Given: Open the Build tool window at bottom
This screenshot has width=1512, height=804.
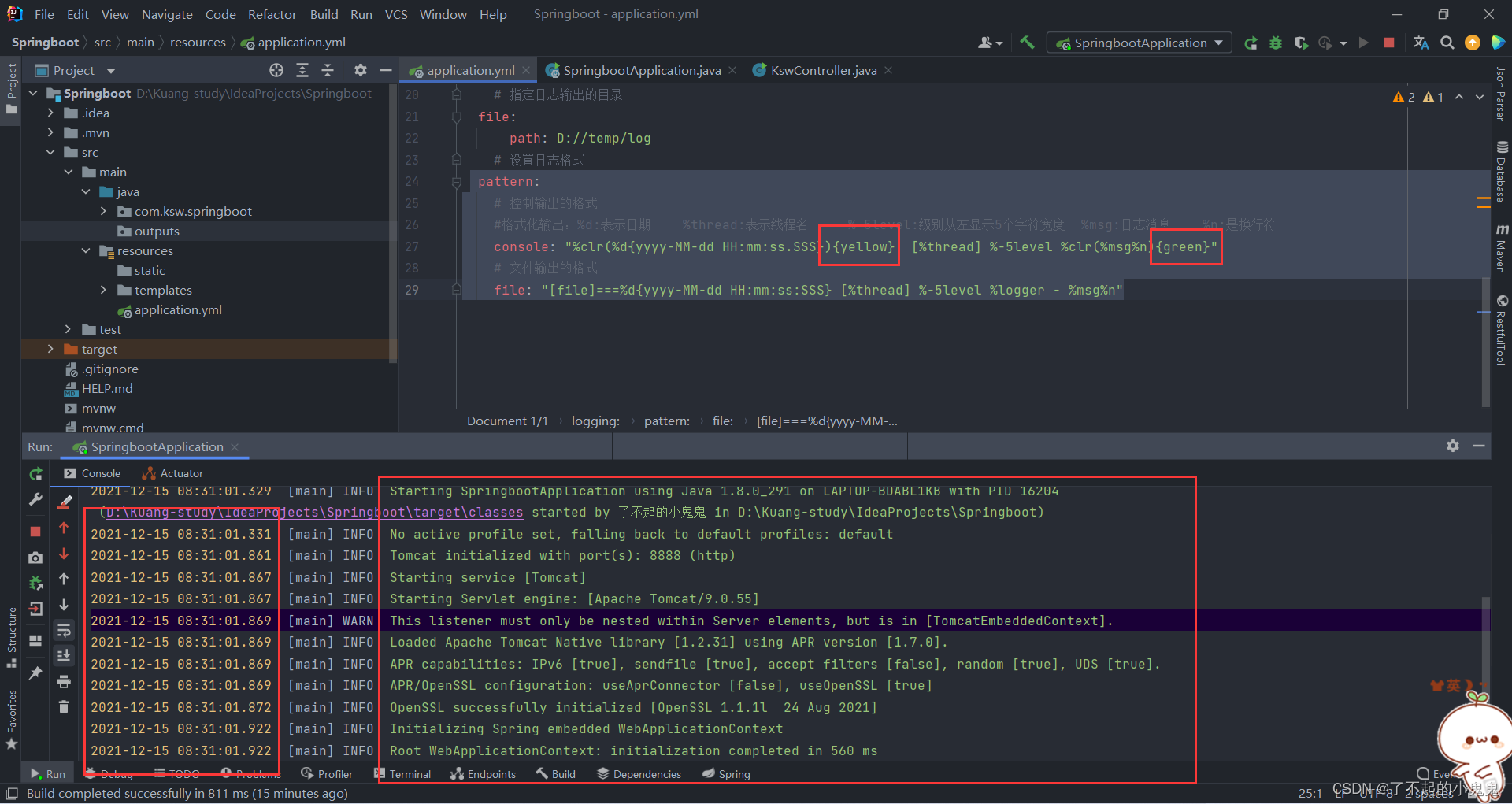Looking at the screenshot, I should 556,774.
